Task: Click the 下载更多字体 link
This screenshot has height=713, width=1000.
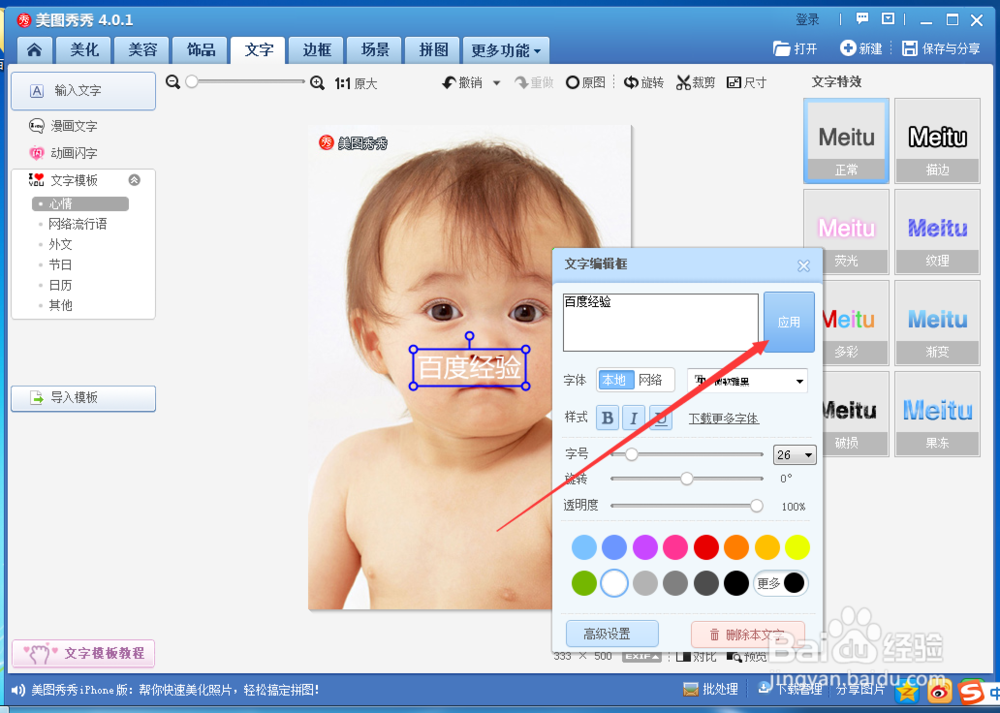Action: click(x=723, y=418)
